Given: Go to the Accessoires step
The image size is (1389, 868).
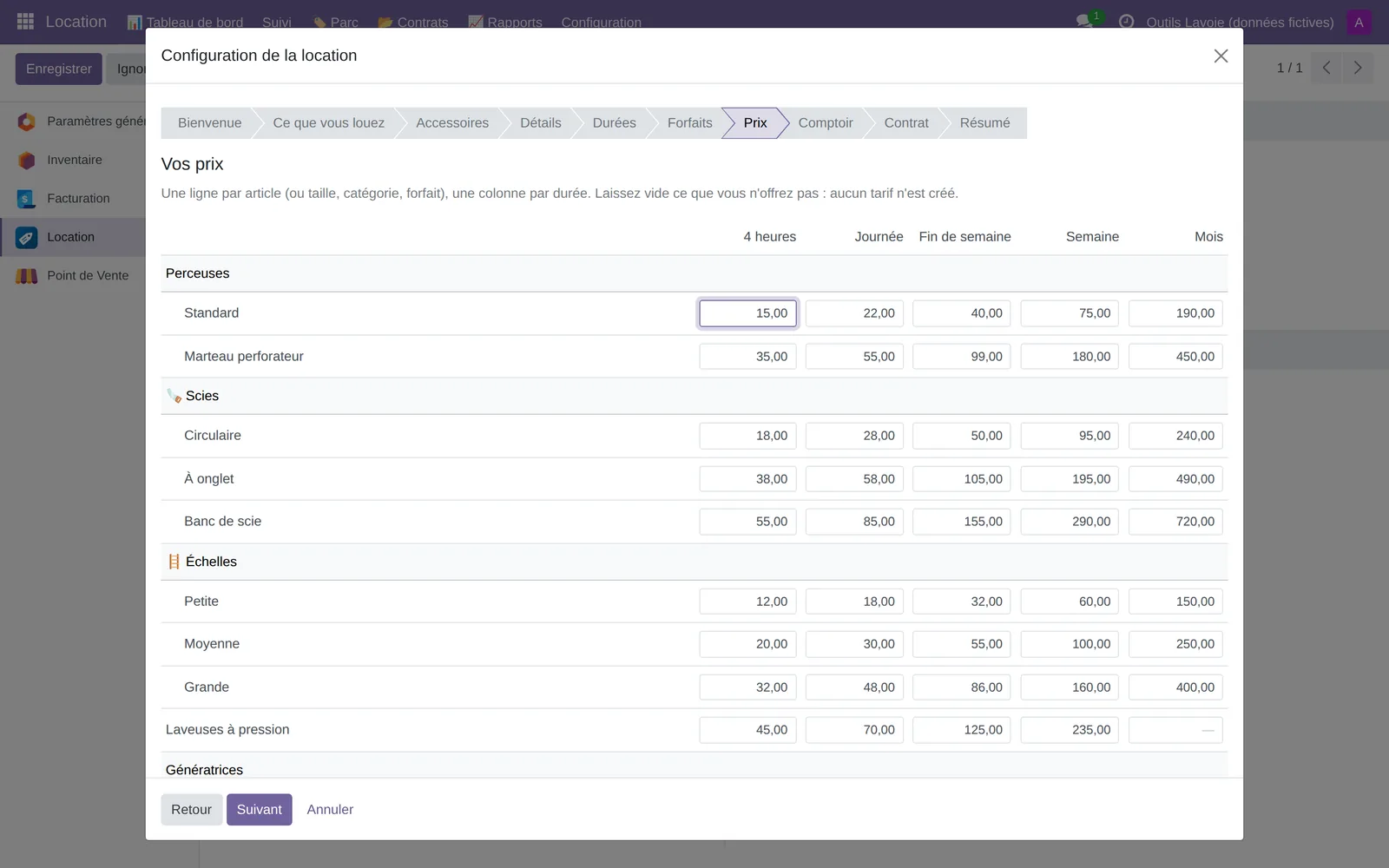Looking at the screenshot, I should tap(452, 123).
